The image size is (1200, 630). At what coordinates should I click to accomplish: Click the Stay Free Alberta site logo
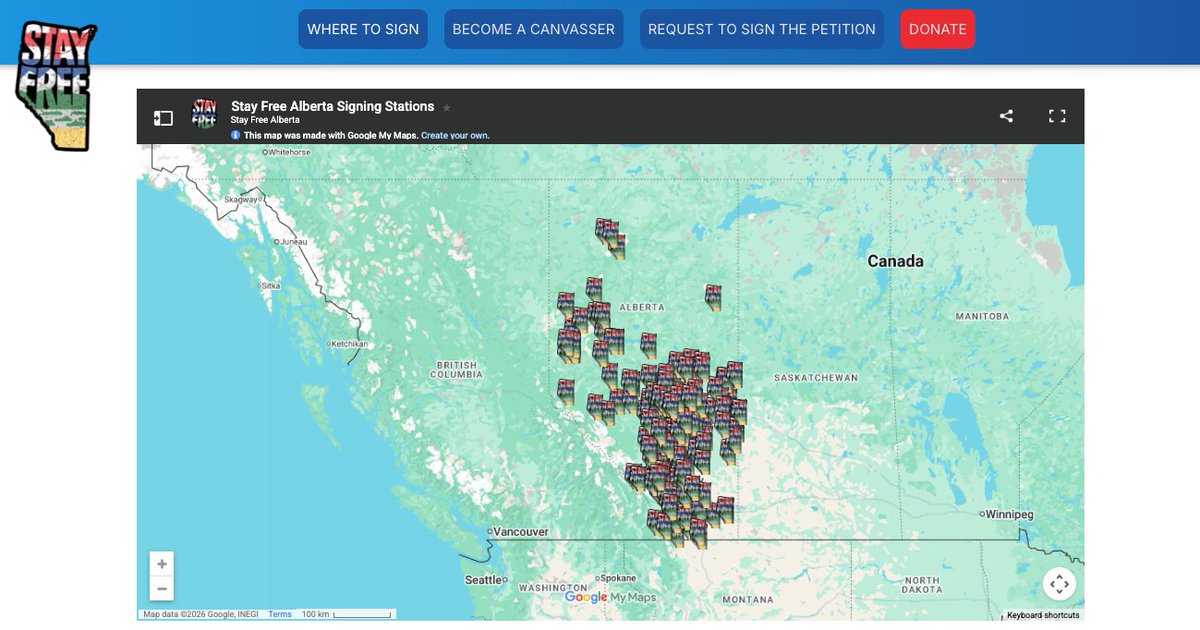(56, 86)
